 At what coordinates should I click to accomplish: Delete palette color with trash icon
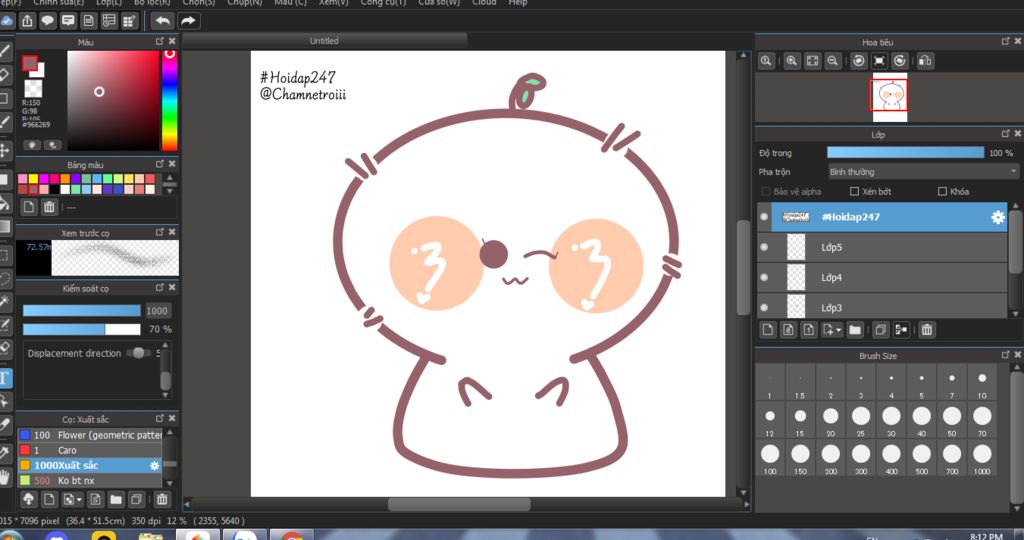(x=49, y=208)
